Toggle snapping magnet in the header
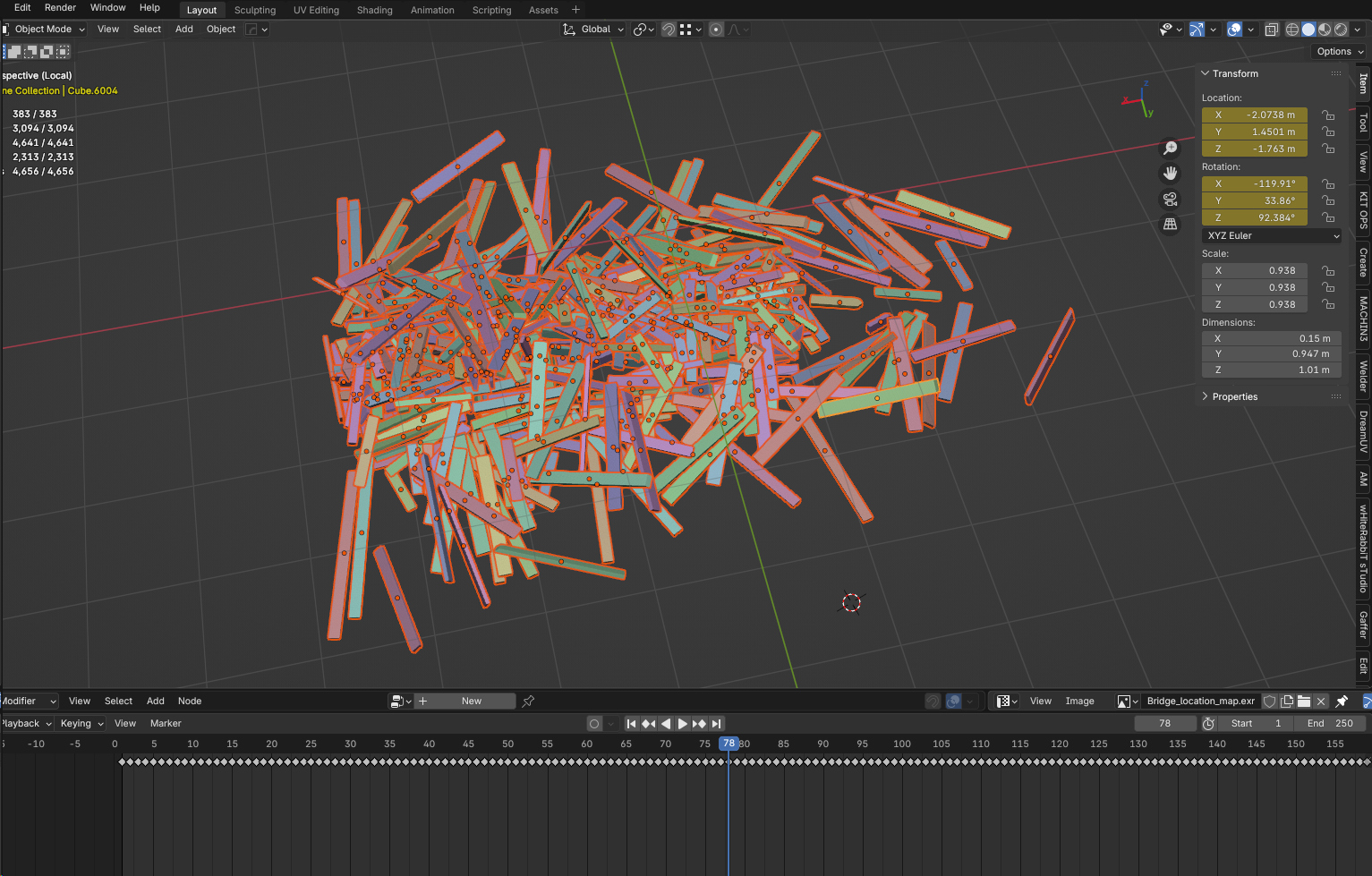 coord(669,30)
